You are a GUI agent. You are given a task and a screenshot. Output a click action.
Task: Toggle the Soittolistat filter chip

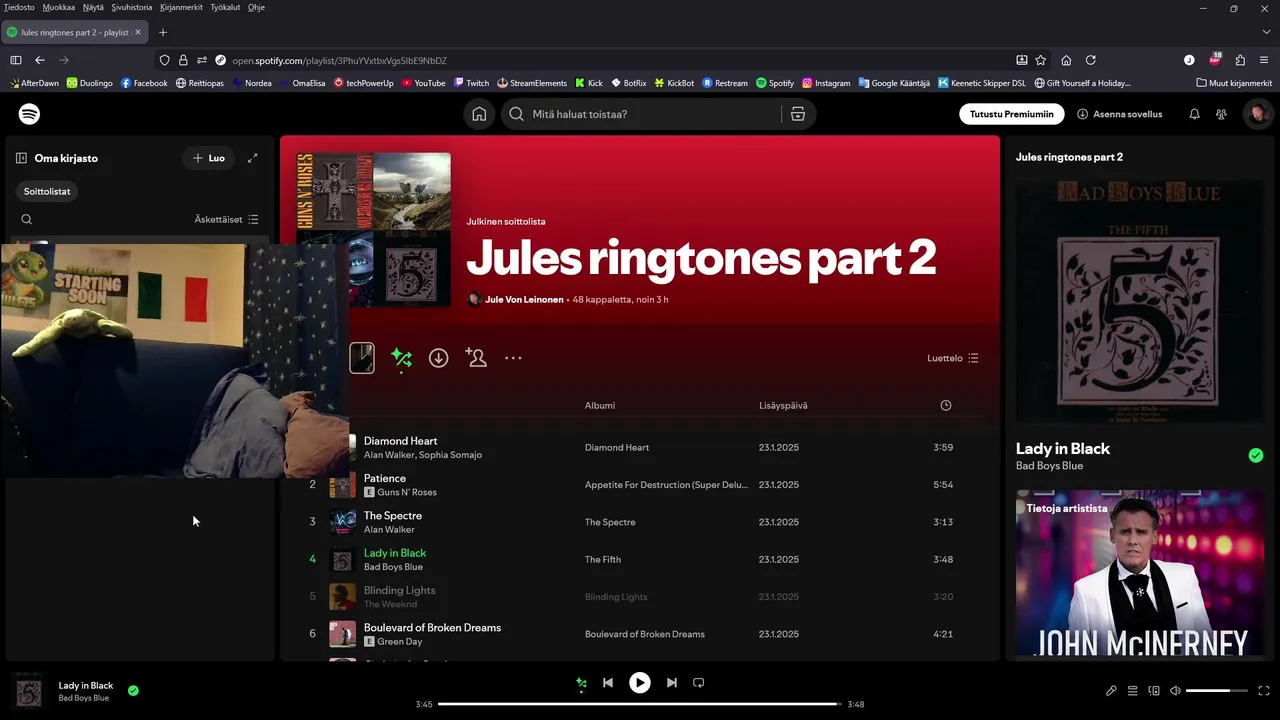point(47,191)
